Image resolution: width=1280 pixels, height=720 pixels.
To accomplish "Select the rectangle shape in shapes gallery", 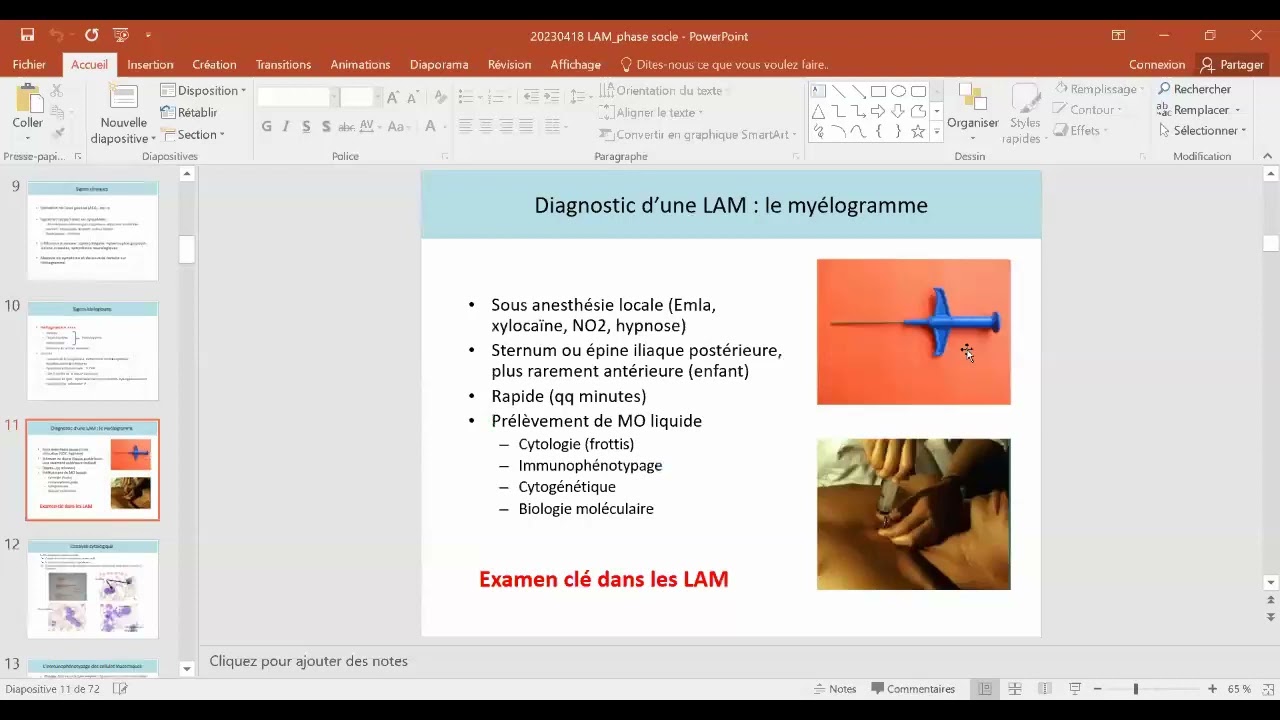I will click(x=878, y=91).
